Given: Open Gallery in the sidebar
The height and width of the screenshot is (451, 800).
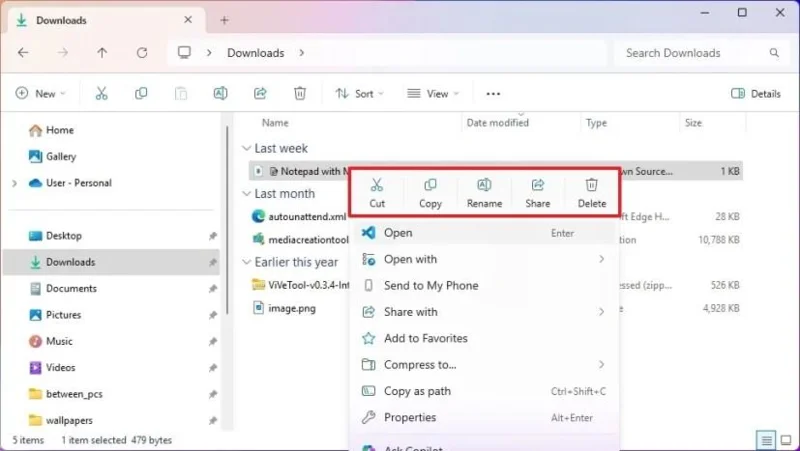Looking at the screenshot, I should pos(52,157).
